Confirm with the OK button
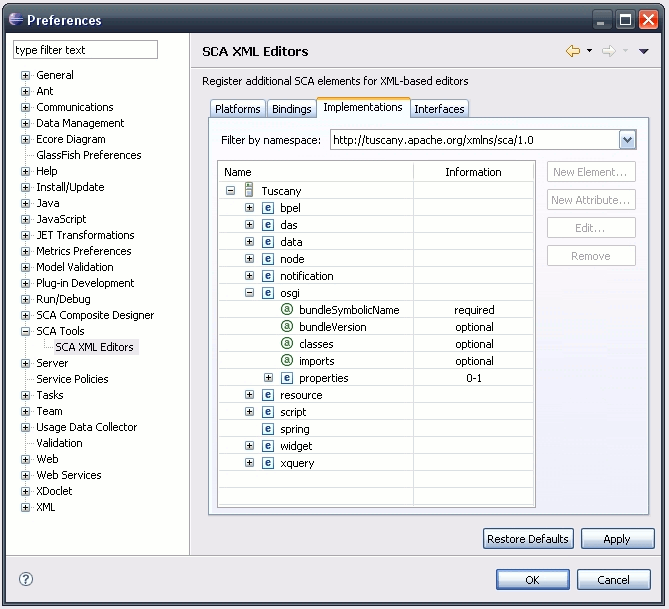The image size is (669, 609). tap(532, 580)
